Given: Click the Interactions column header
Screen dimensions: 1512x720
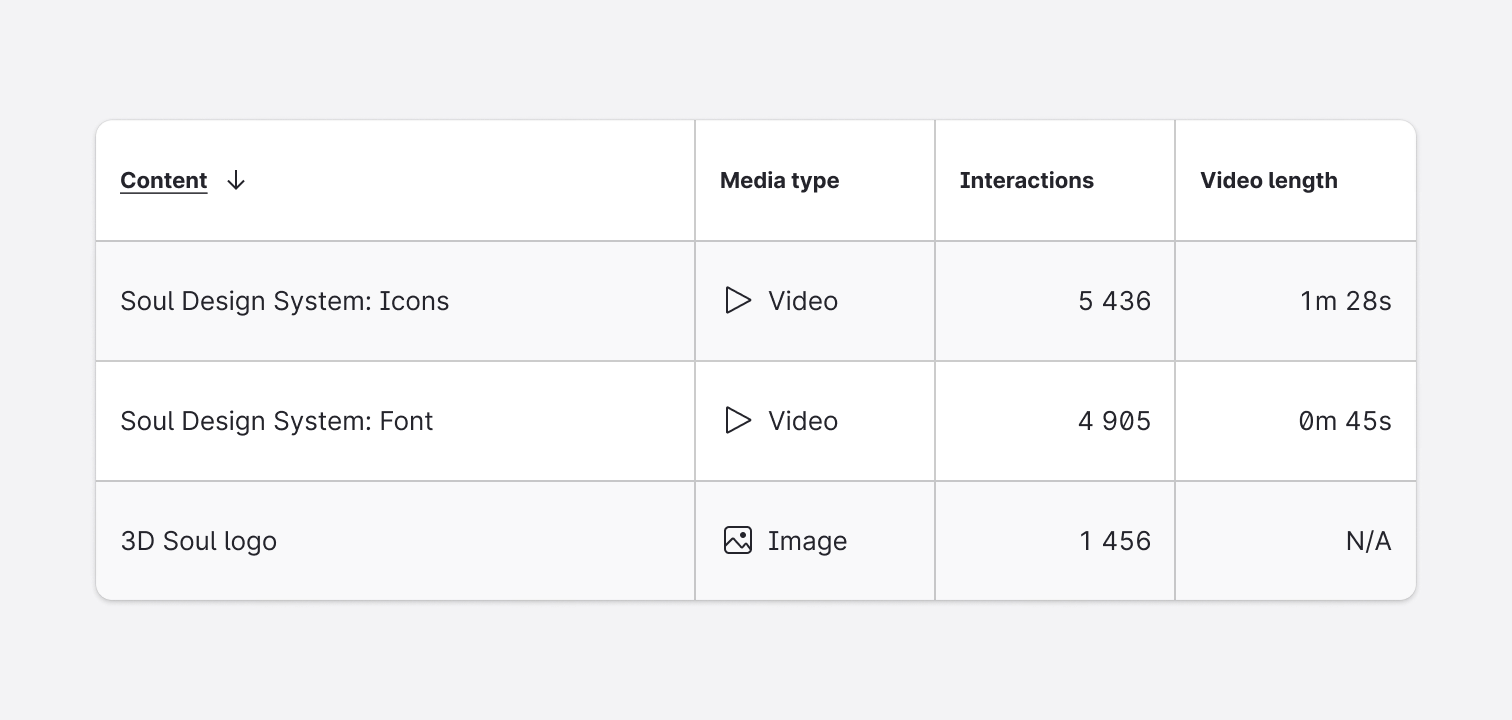Looking at the screenshot, I should (x=1026, y=181).
